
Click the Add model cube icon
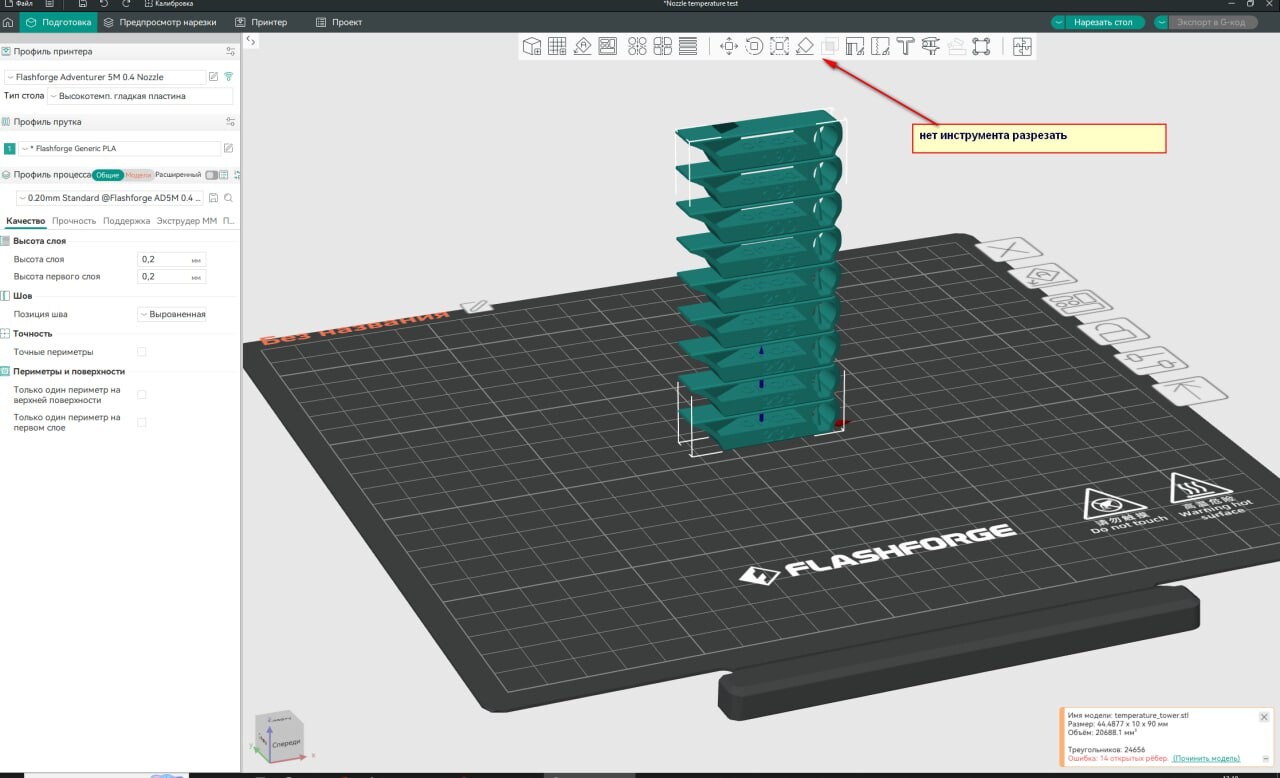coord(532,46)
